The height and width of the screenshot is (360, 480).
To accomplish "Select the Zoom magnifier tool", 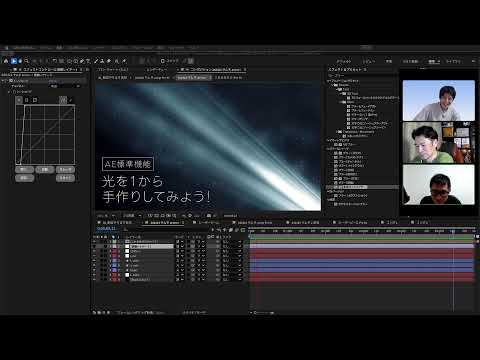I will coord(26,61).
